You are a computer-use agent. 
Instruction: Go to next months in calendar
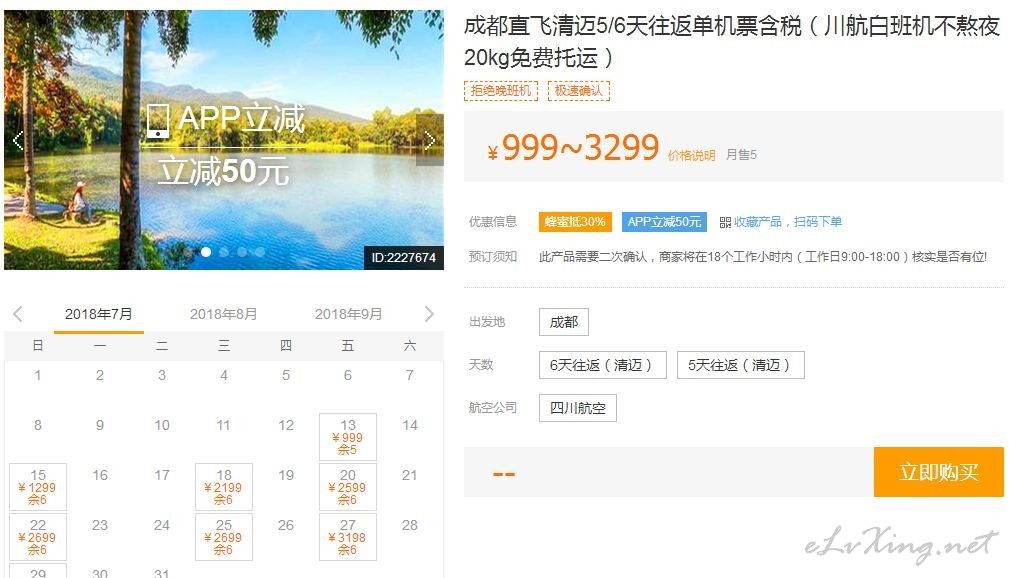point(429,314)
